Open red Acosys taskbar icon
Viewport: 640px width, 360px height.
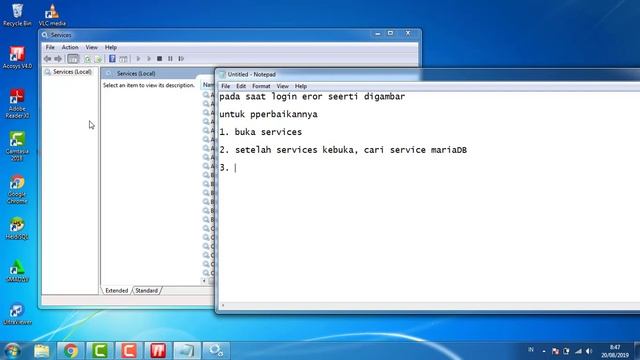click(158, 351)
